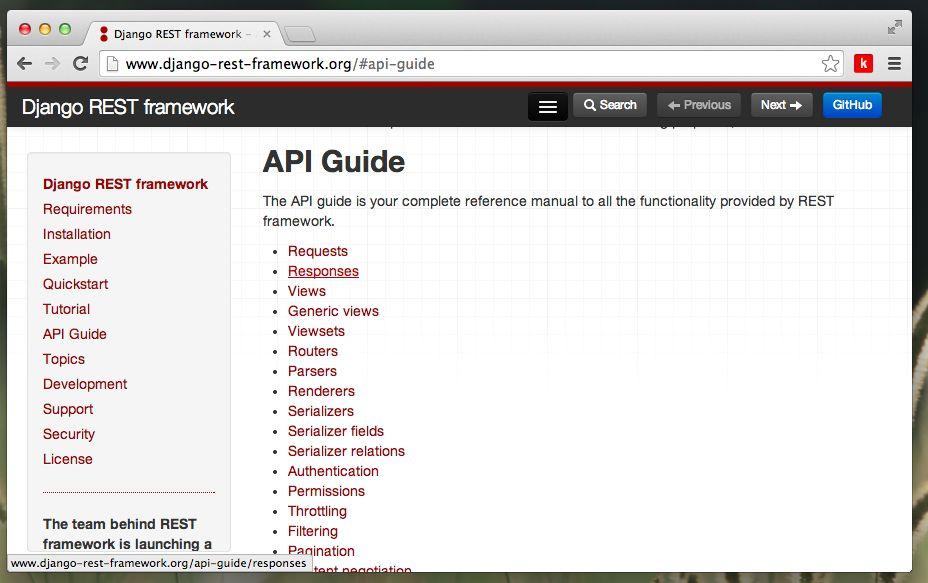Open the Parsers guide link
The width and height of the screenshot is (928, 583).
pos(312,371)
